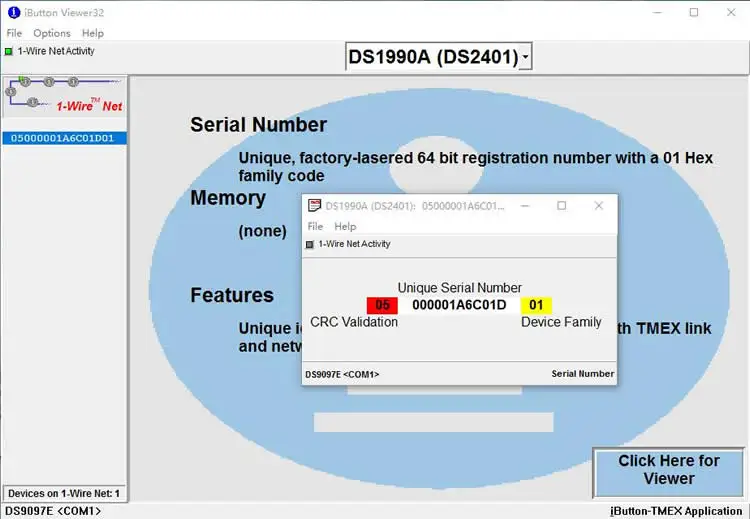The width and height of the screenshot is (750, 519).
Task: Select device 05000001A6C01D01 in the list
Action: pyautogui.click(x=64, y=138)
